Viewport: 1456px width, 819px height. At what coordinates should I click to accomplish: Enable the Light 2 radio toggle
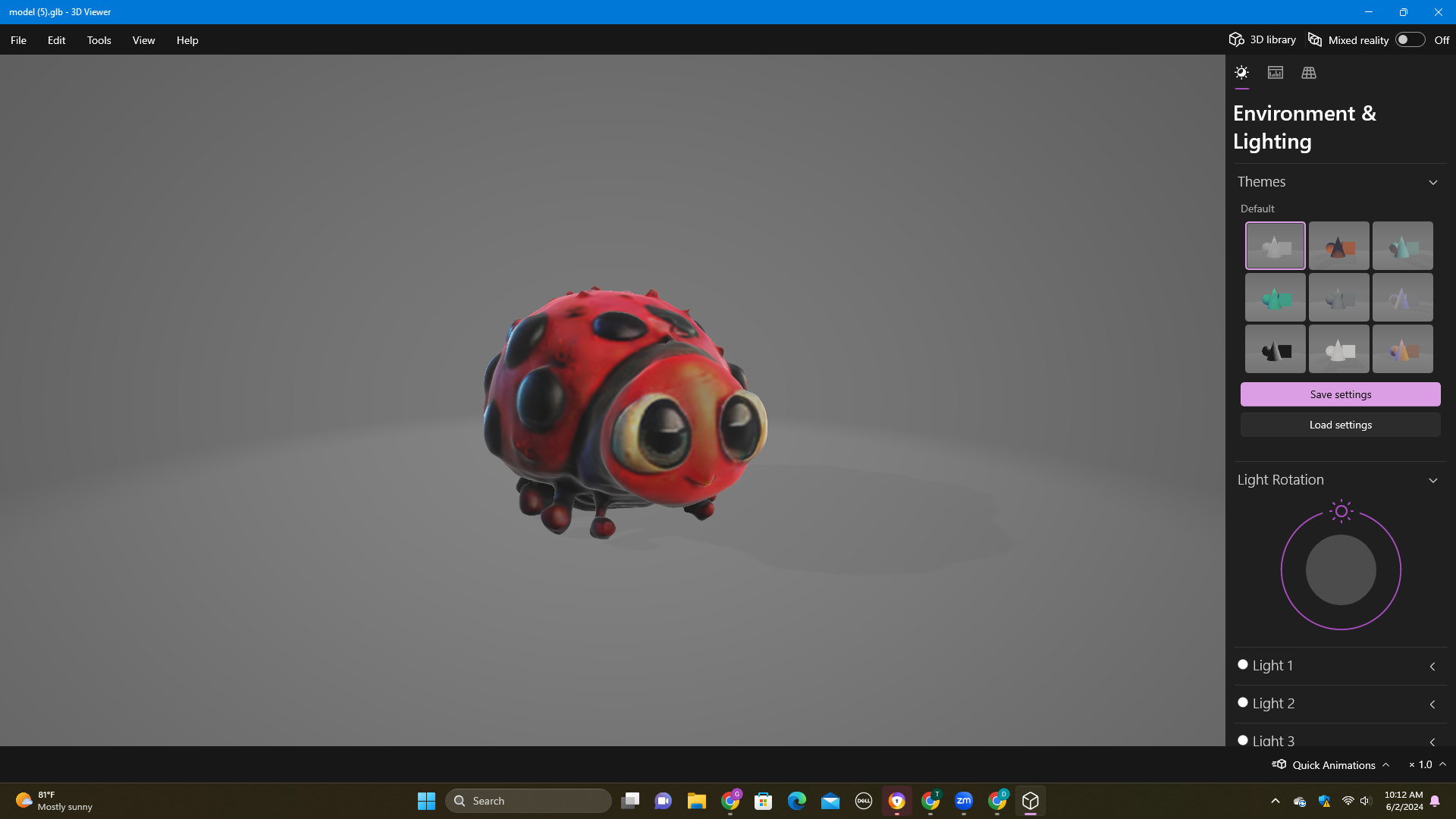pos(1243,701)
